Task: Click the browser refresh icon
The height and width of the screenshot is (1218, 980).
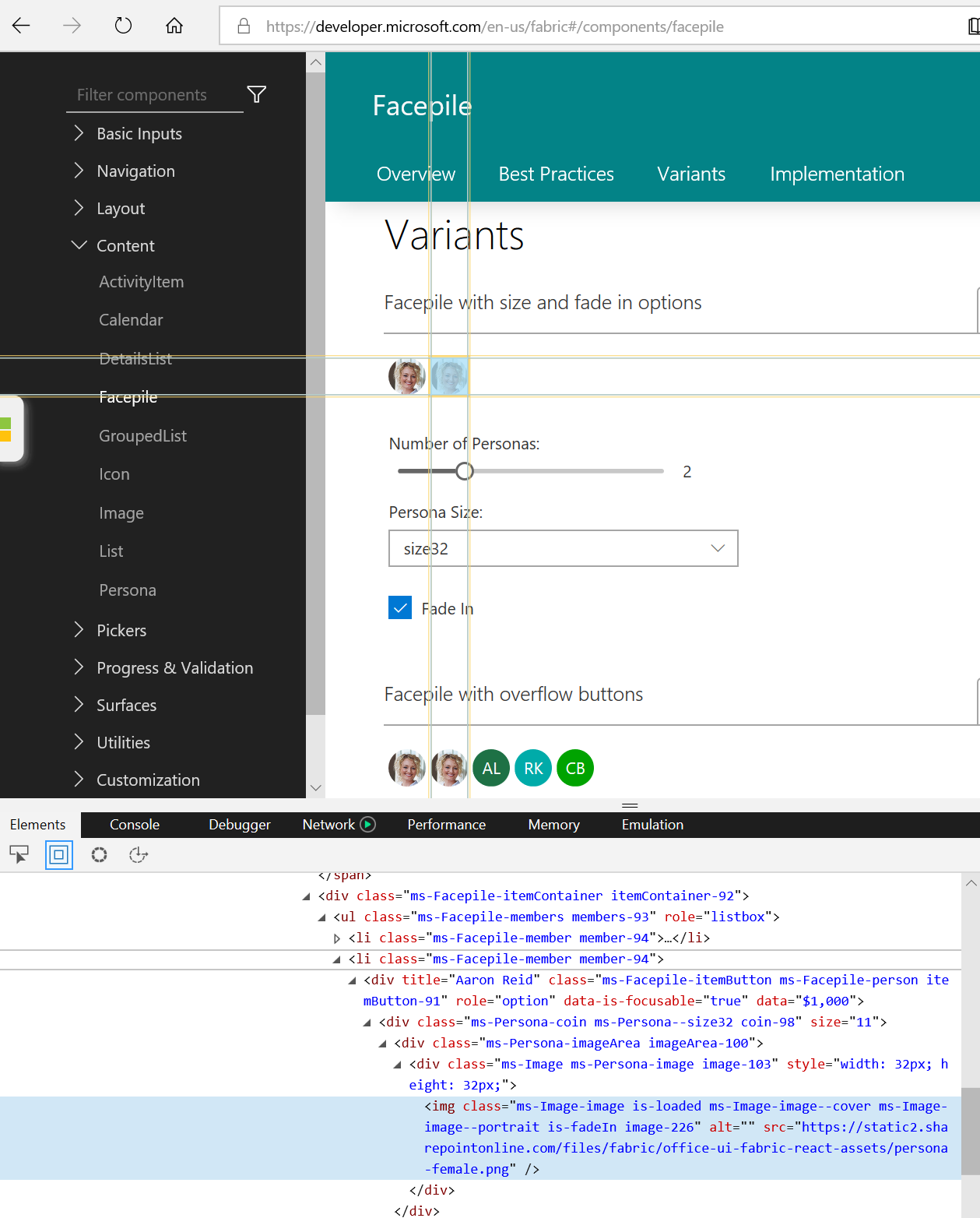Action: [x=123, y=25]
